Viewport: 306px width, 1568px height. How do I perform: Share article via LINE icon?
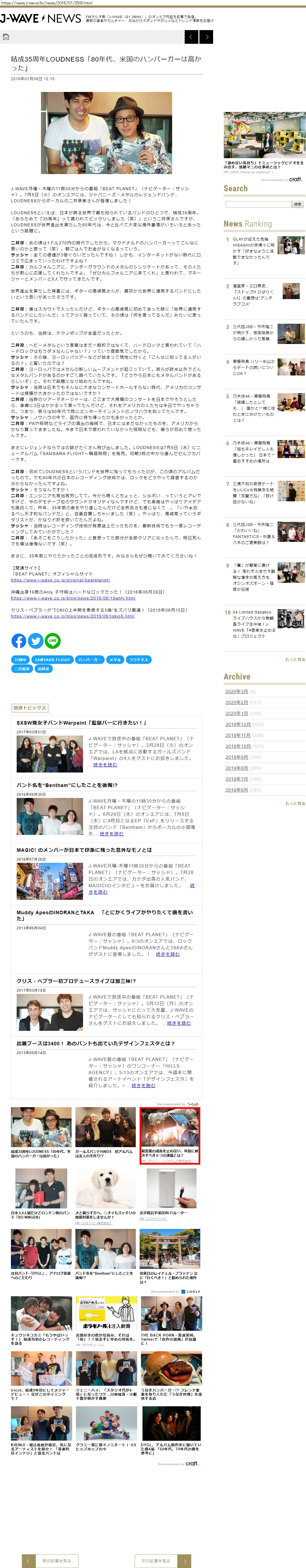(x=53, y=640)
